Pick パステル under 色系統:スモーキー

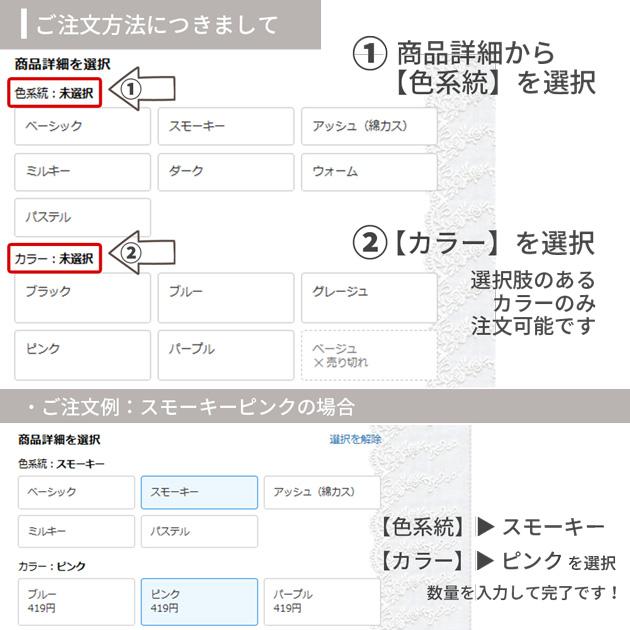click(199, 531)
